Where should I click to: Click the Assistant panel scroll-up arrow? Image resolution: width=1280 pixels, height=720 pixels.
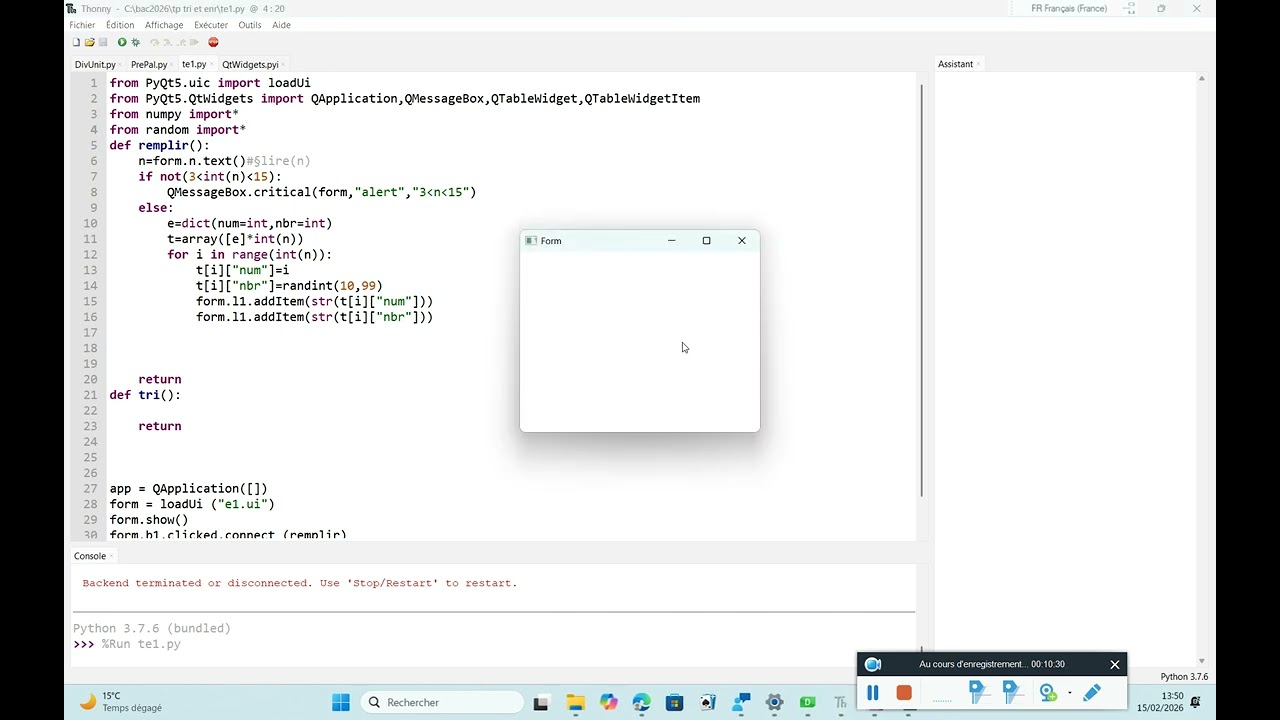(x=1202, y=78)
